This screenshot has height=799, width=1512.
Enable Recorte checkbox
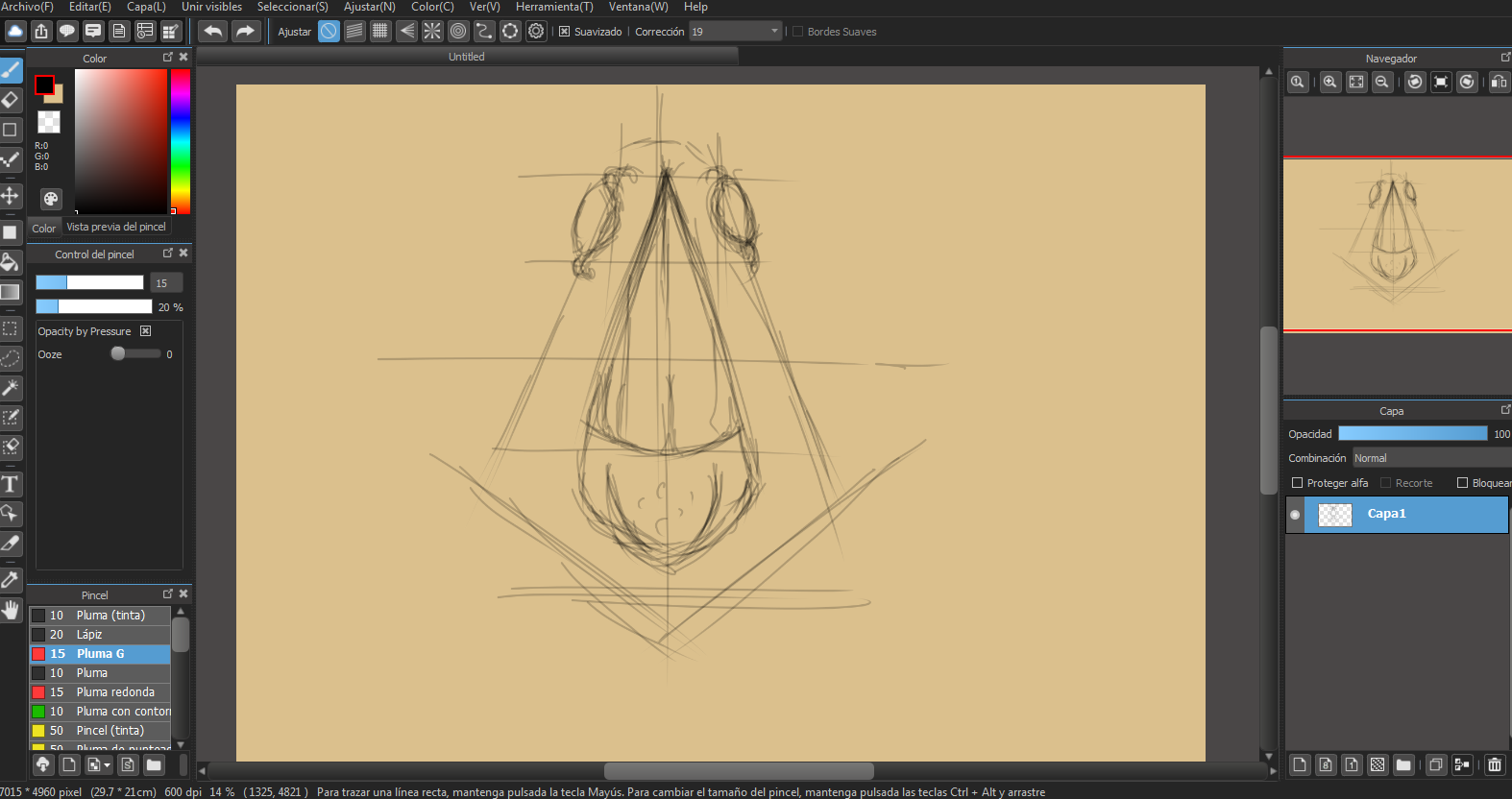point(1386,483)
